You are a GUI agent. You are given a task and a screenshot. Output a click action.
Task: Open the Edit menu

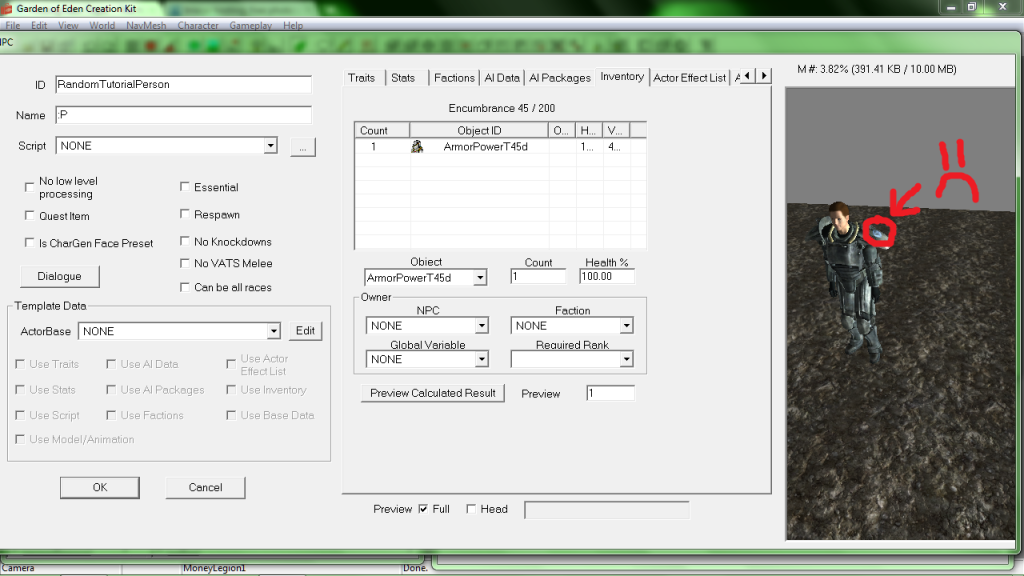(39, 25)
